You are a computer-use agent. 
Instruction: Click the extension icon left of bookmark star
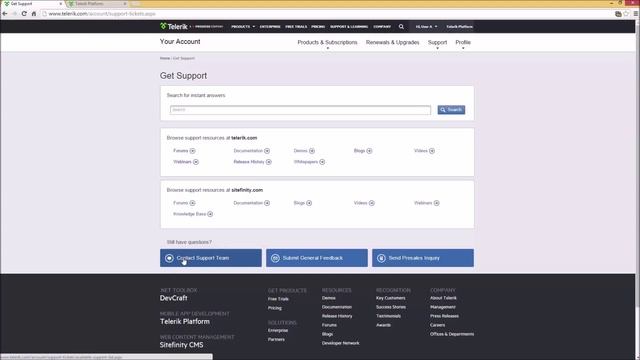[x=618, y=14]
